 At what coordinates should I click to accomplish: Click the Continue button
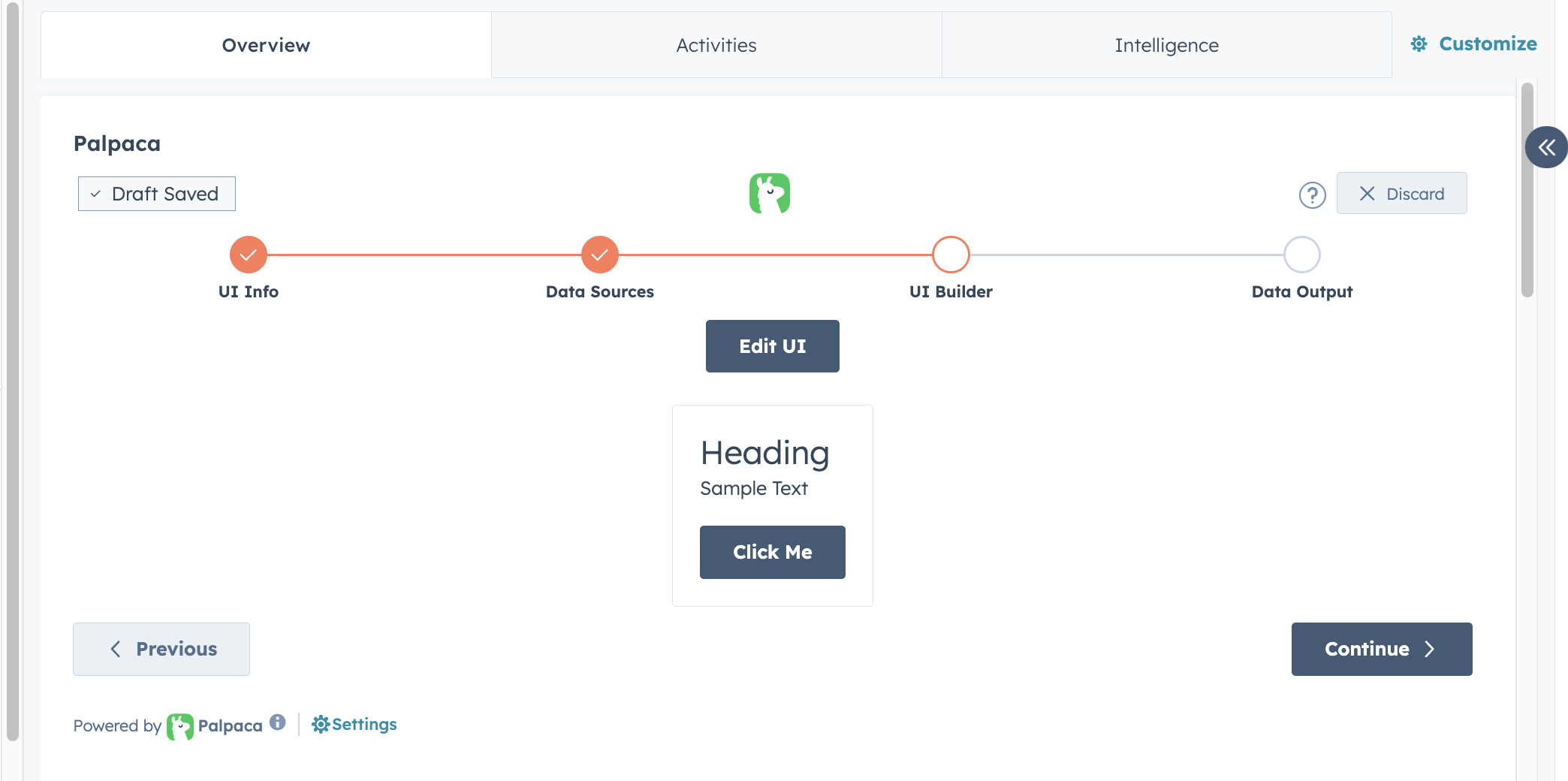coord(1381,649)
